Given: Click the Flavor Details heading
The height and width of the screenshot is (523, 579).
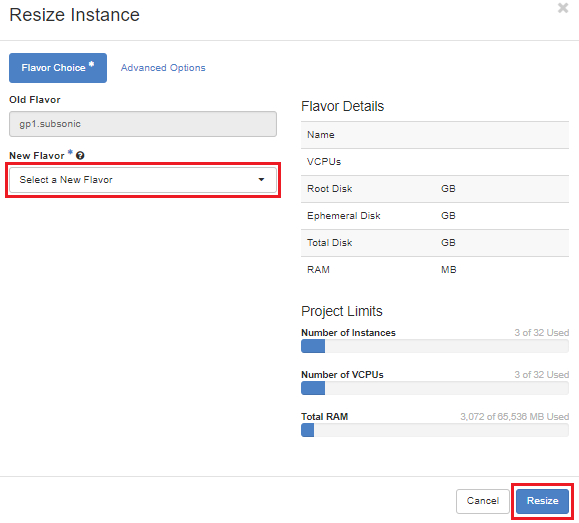Looking at the screenshot, I should tap(342, 106).
